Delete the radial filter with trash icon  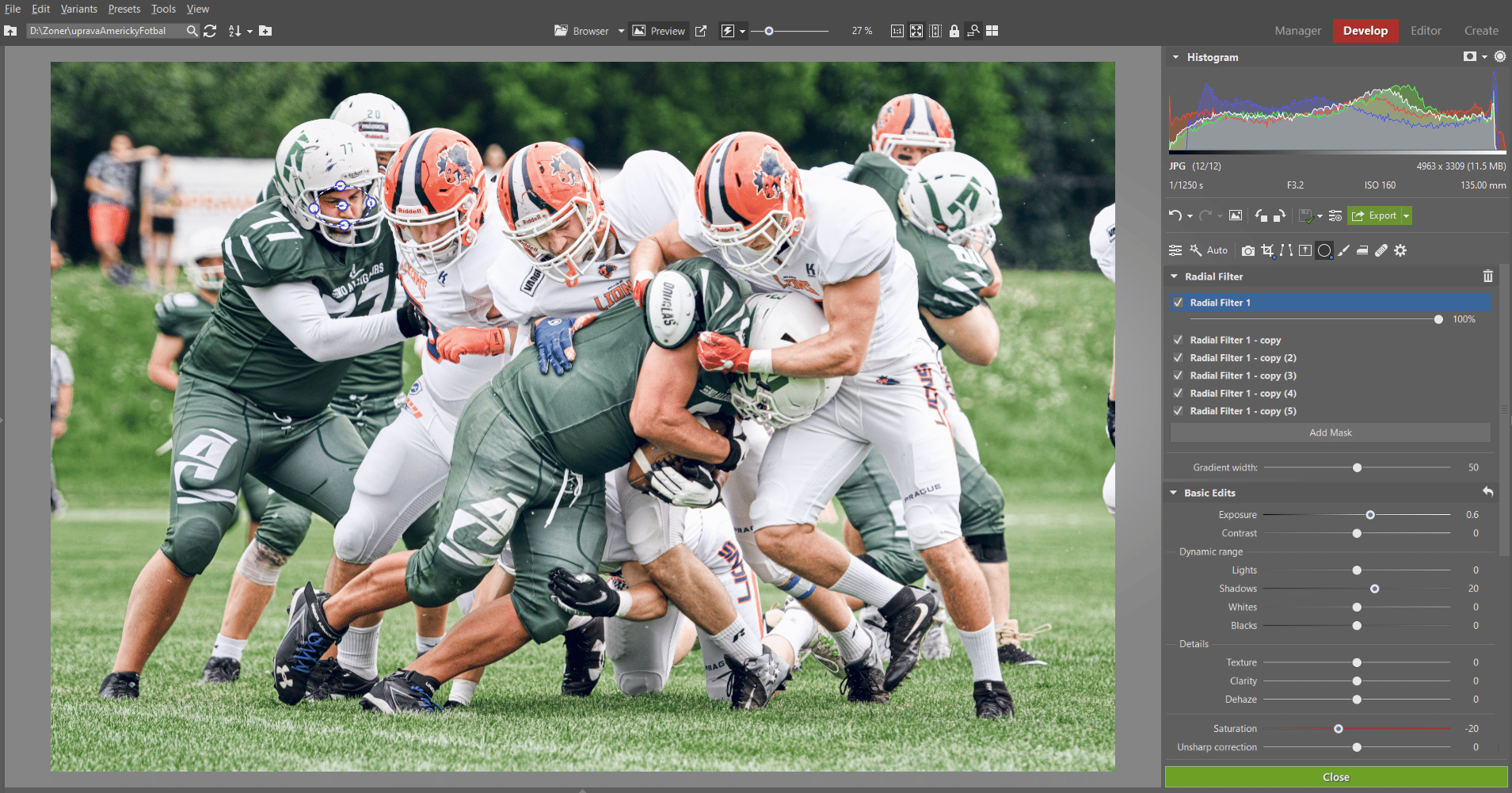[1487, 276]
